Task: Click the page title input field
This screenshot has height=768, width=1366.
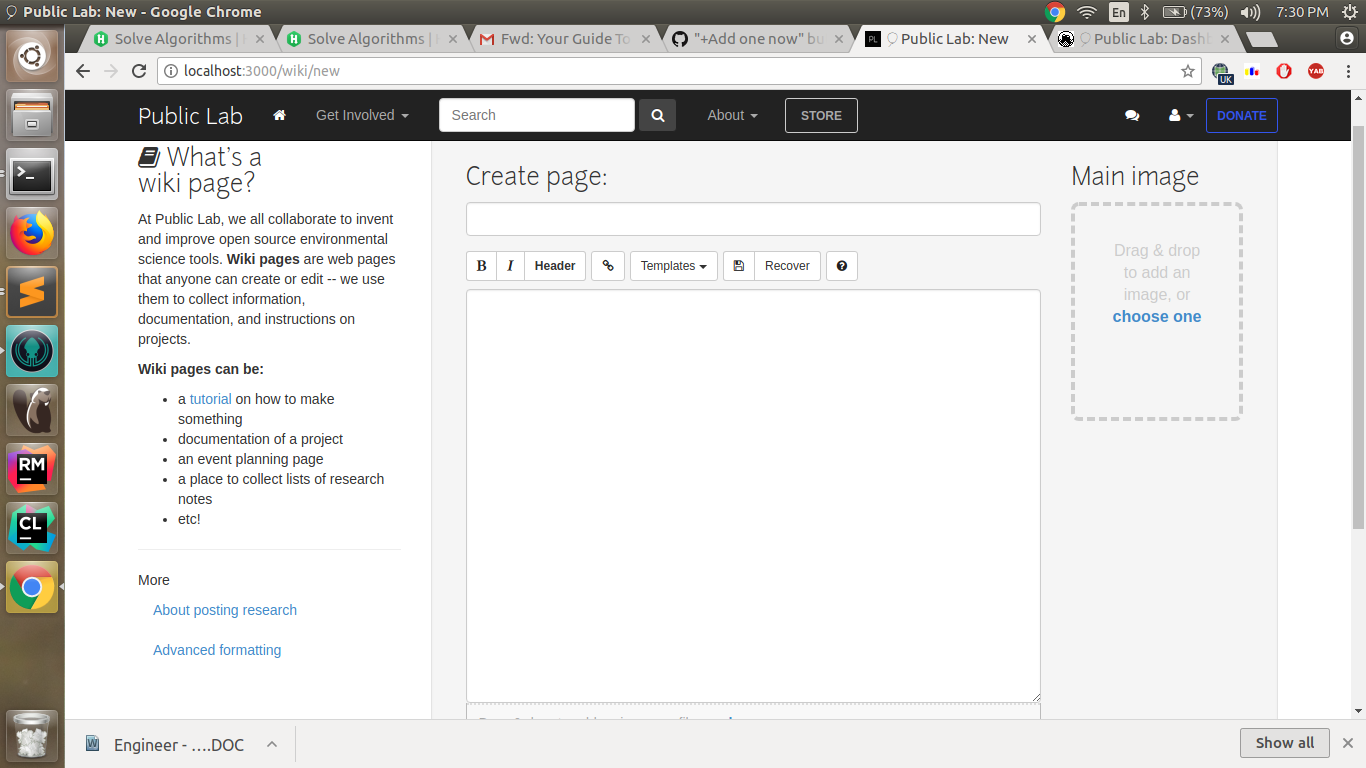Action: click(753, 219)
